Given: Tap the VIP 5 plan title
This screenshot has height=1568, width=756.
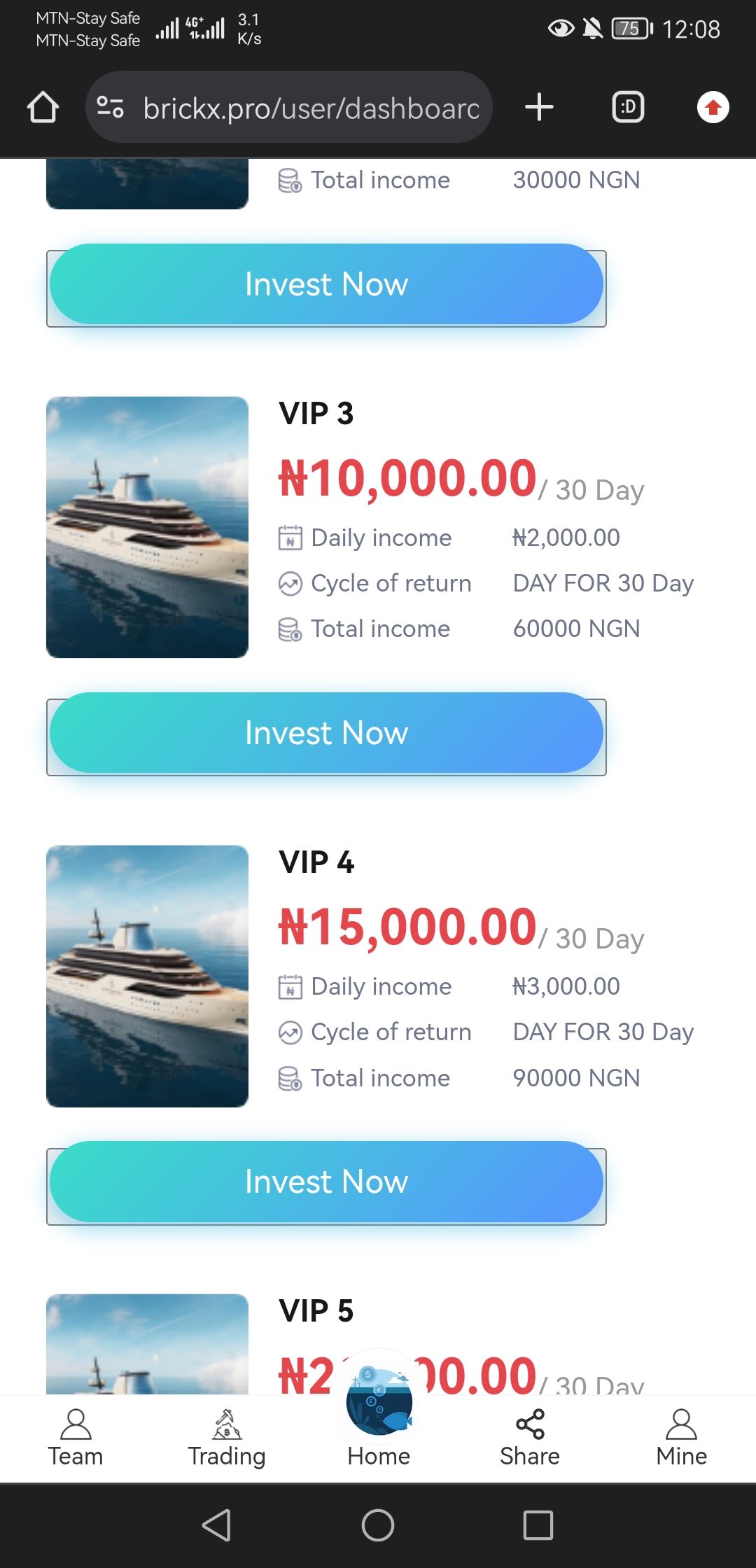Looking at the screenshot, I should point(316,1310).
